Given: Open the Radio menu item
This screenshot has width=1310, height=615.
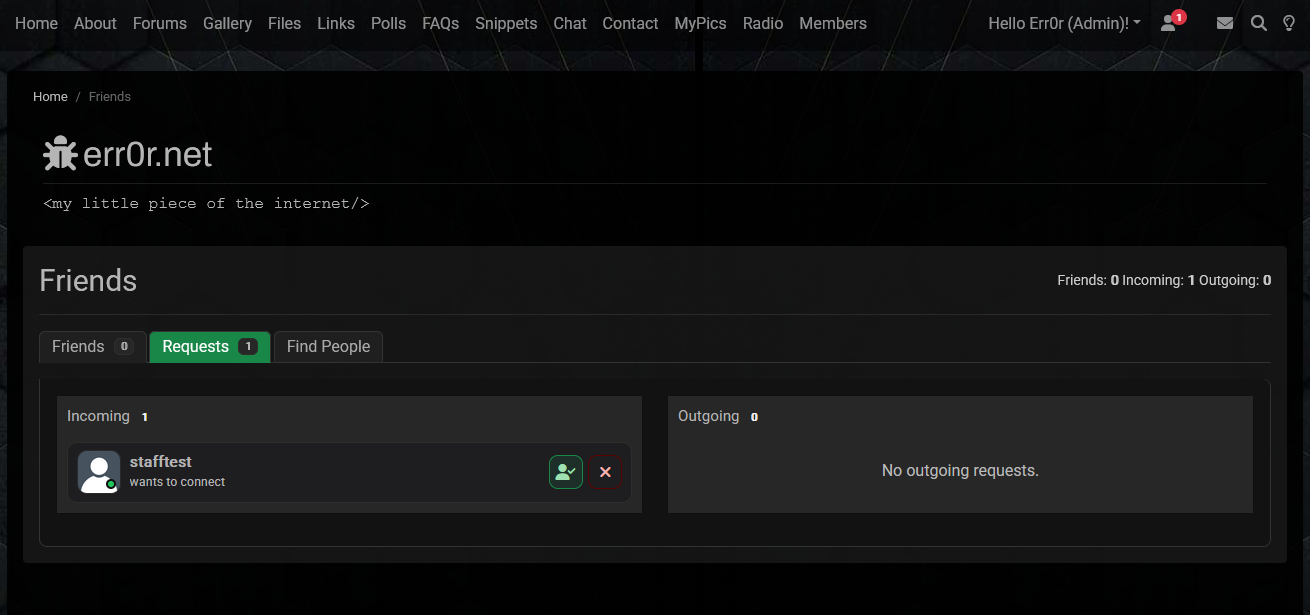Looking at the screenshot, I should click(763, 23).
